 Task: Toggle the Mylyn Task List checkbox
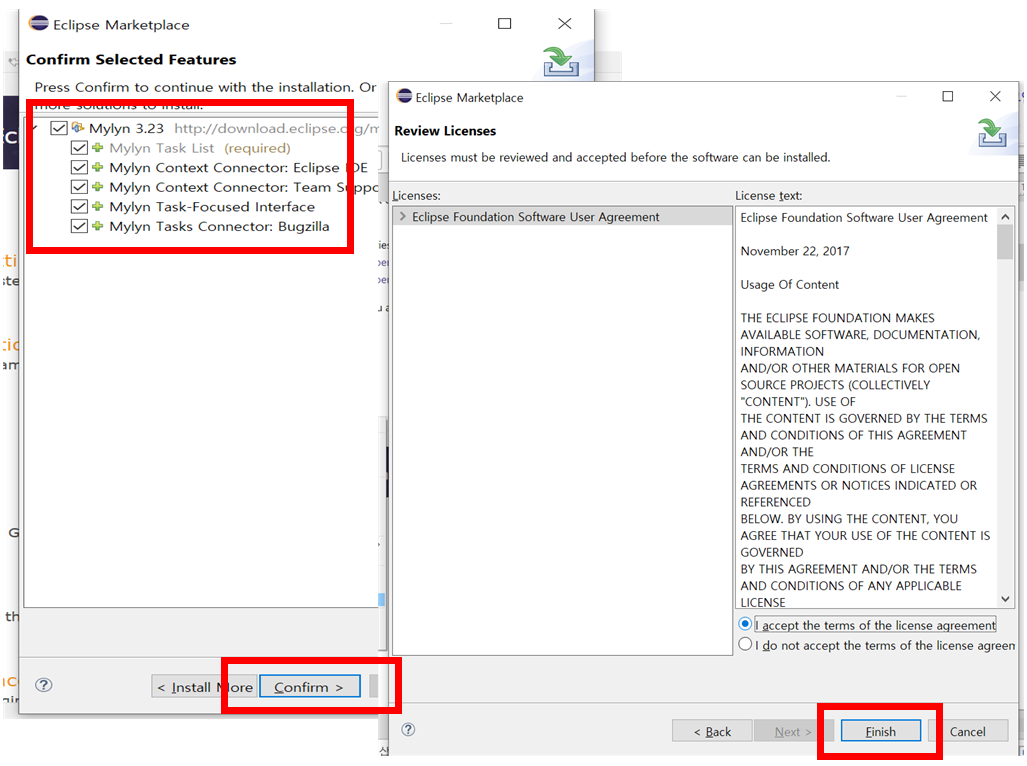coord(79,148)
